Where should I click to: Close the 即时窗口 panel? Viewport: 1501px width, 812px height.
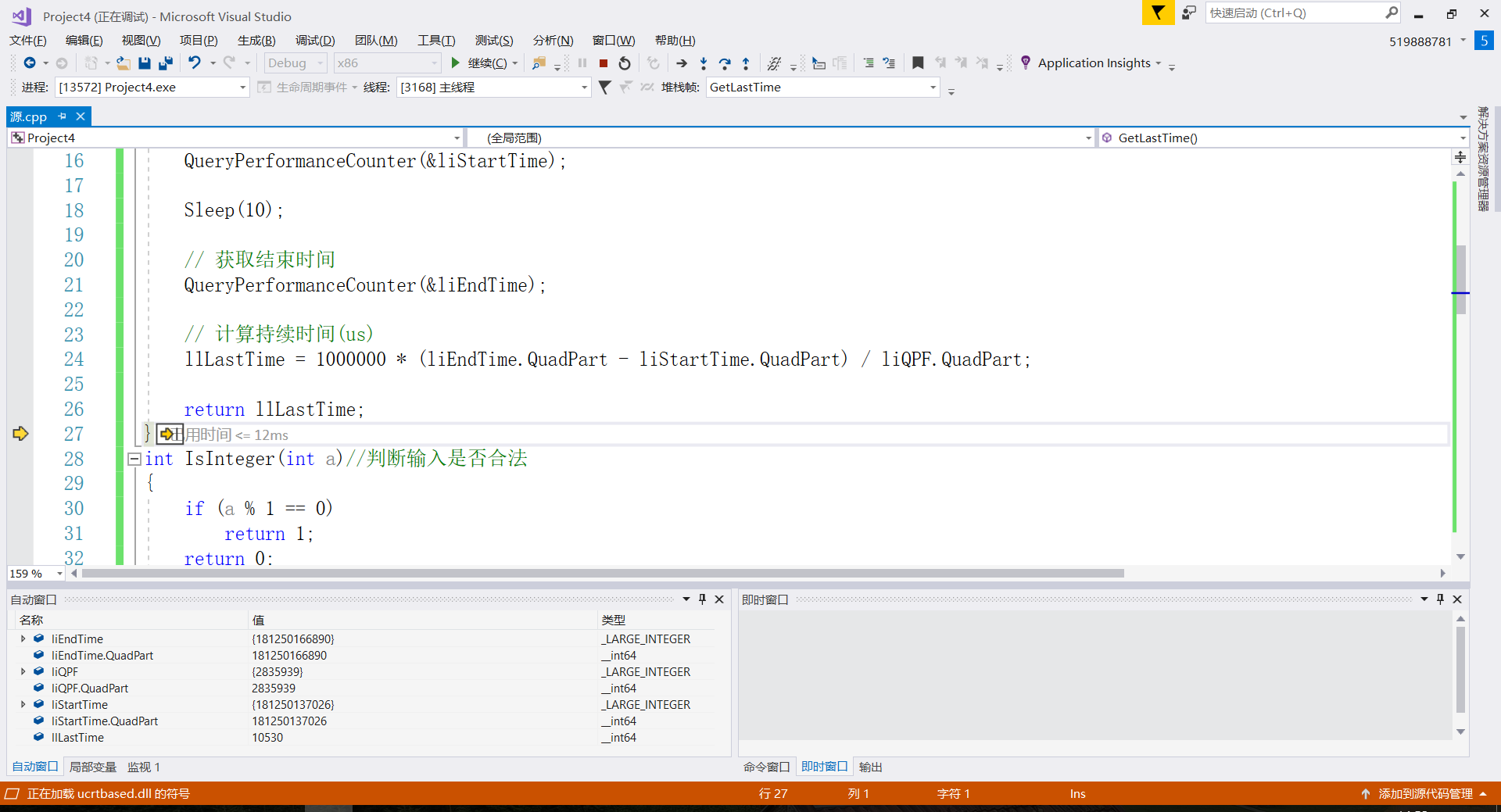click(x=1457, y=599)
